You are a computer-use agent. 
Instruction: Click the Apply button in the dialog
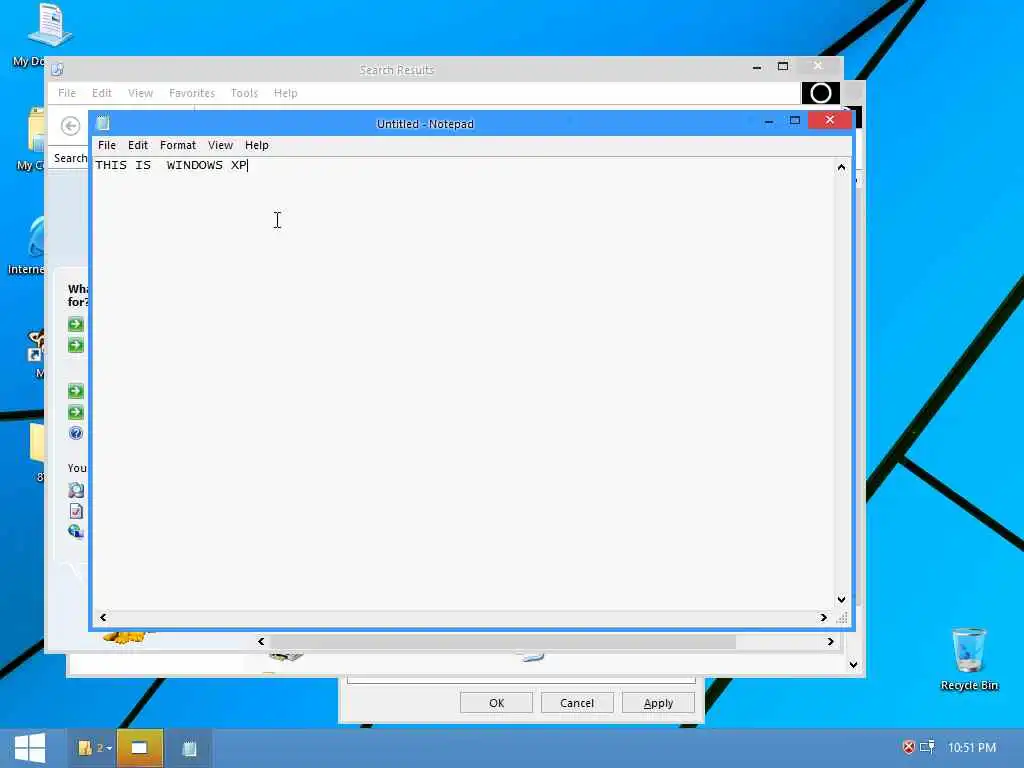click(658, 703)
